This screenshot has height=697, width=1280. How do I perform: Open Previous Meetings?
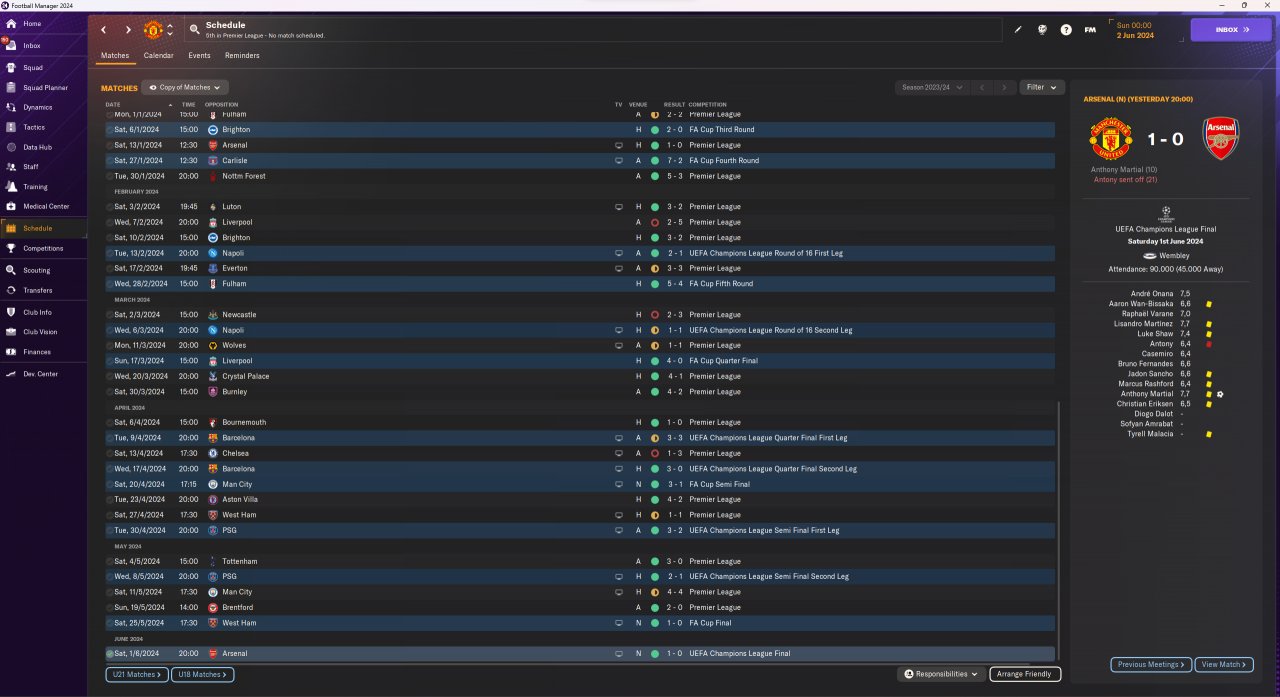pyautogui.click(x=1151, y=664)
